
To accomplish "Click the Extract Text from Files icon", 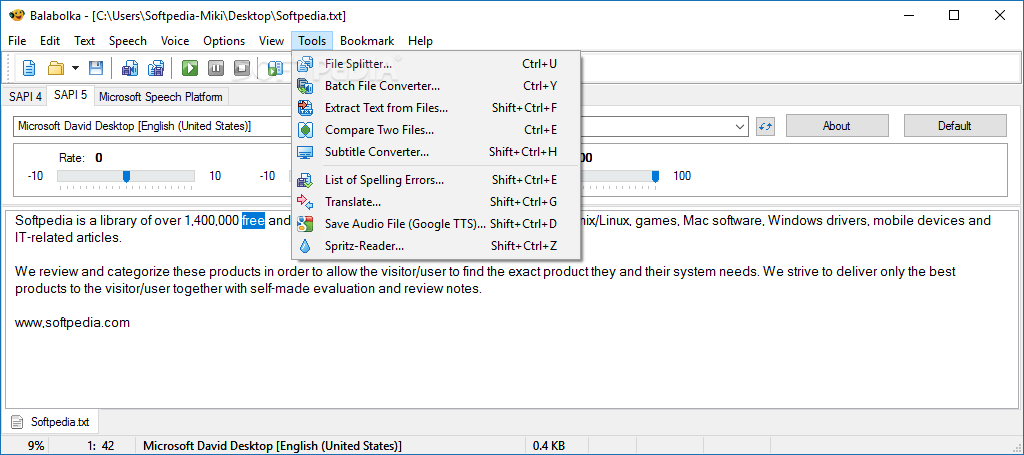I will pyautogui.click(x=305, y=108).
